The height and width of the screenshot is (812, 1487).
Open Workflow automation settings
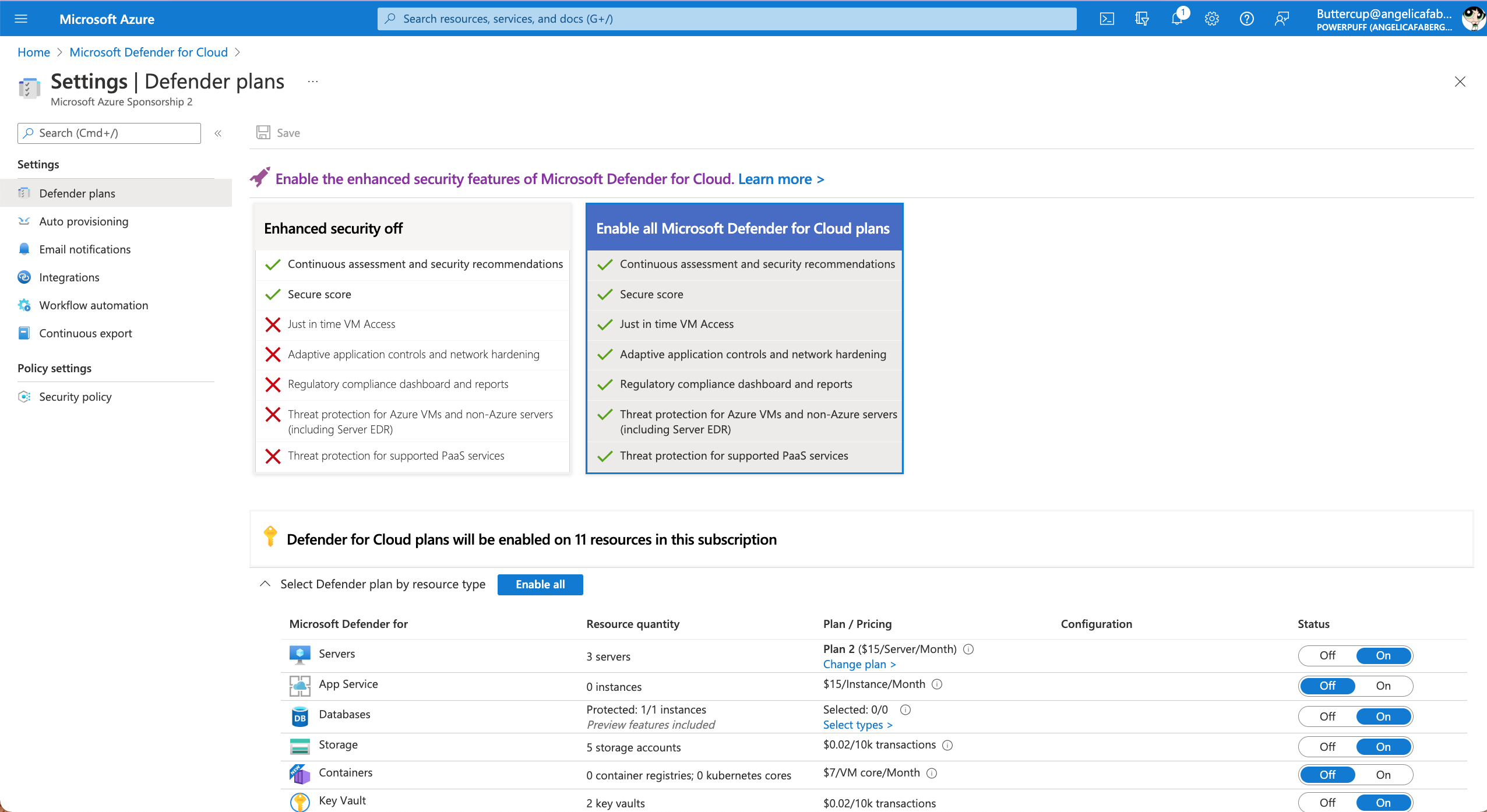click(x=93, y=305)
